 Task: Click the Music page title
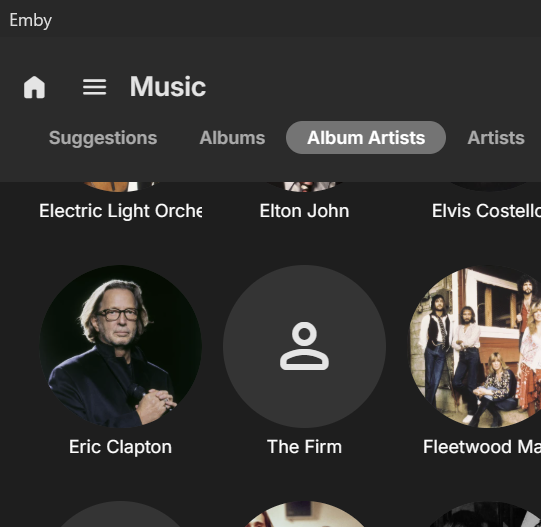tap(168, 87)
